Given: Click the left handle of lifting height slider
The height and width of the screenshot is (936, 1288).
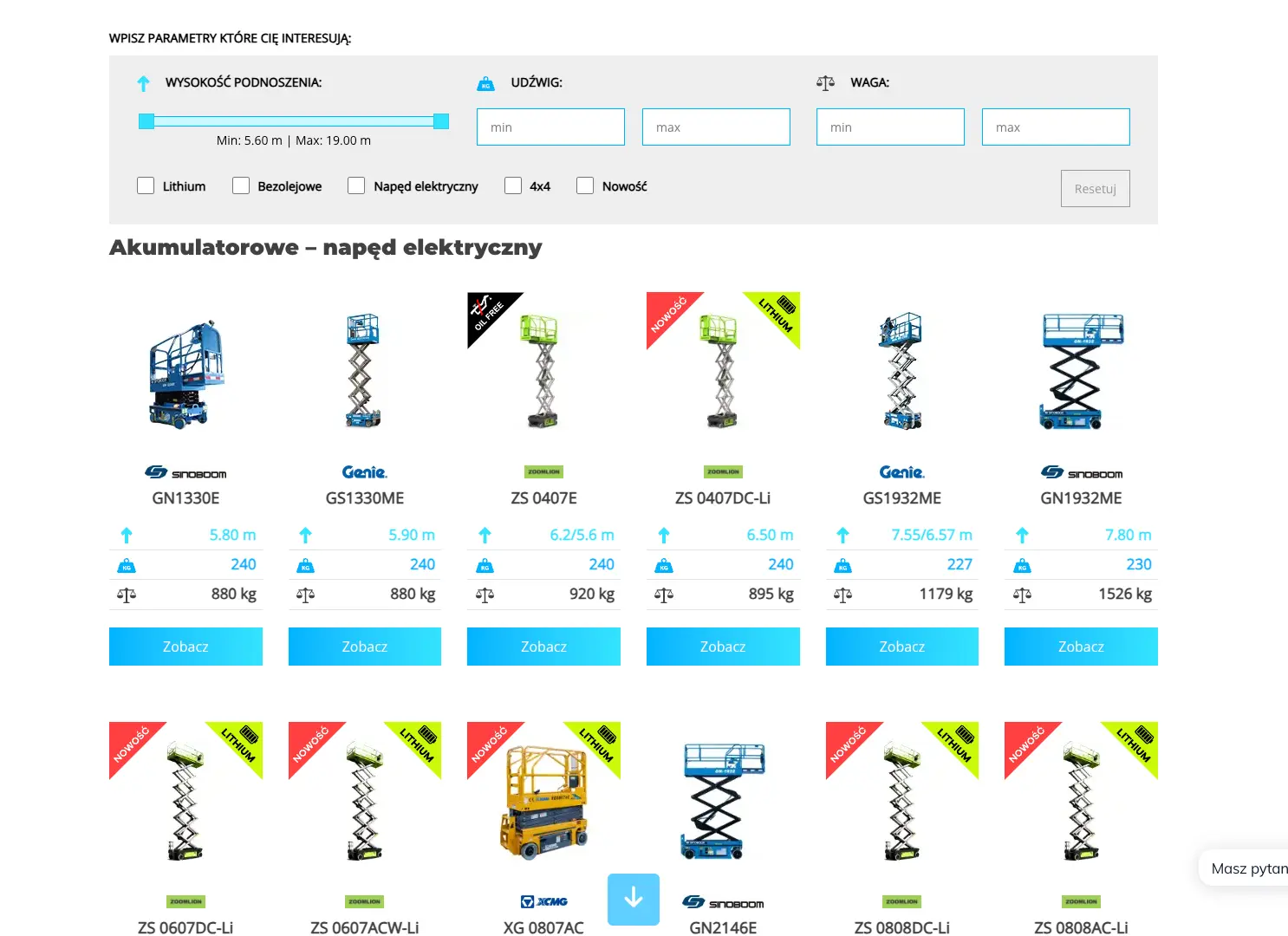Looking at the screenshot, I should pyautogui.click(x=146, y=121).
